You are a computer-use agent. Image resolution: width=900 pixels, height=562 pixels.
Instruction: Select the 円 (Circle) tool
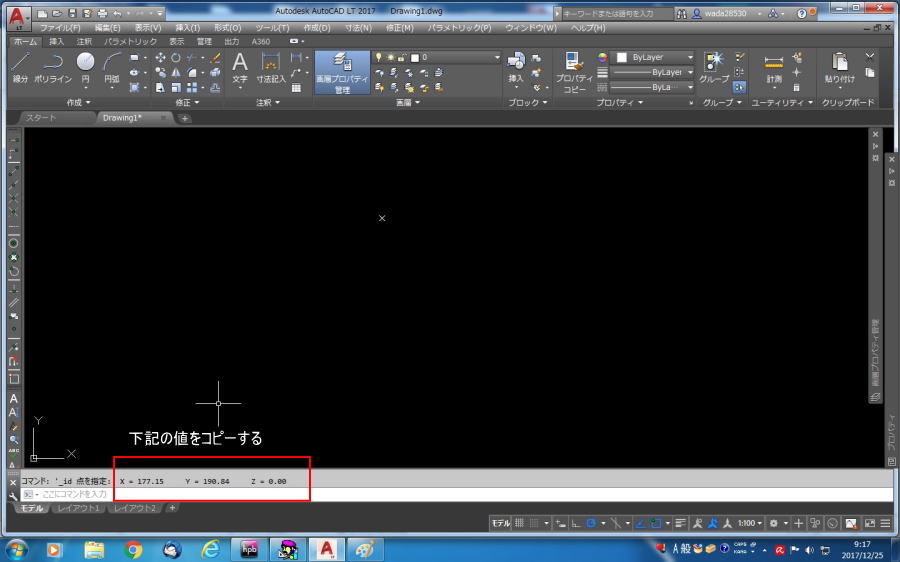pos(86,68)
